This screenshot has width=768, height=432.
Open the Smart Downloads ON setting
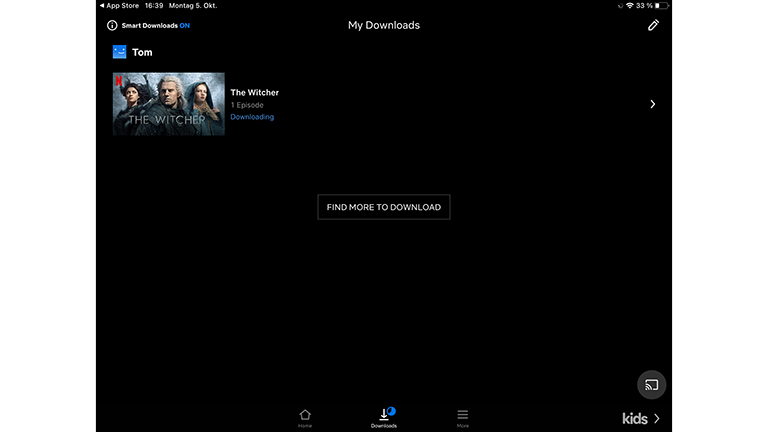point(155,25)
